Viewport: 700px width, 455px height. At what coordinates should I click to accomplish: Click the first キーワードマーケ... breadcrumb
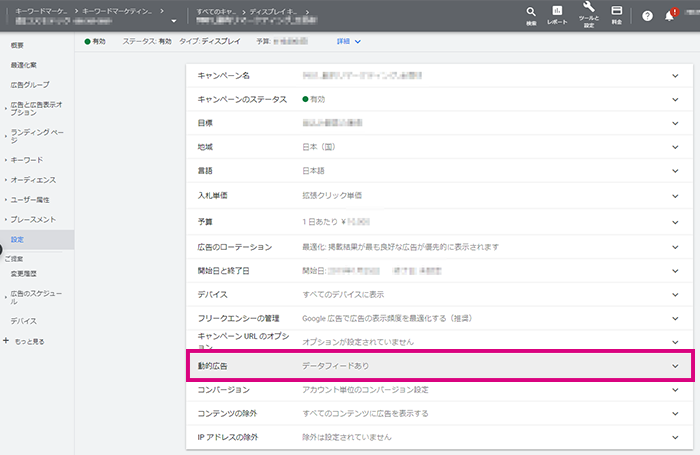point(41,11)
